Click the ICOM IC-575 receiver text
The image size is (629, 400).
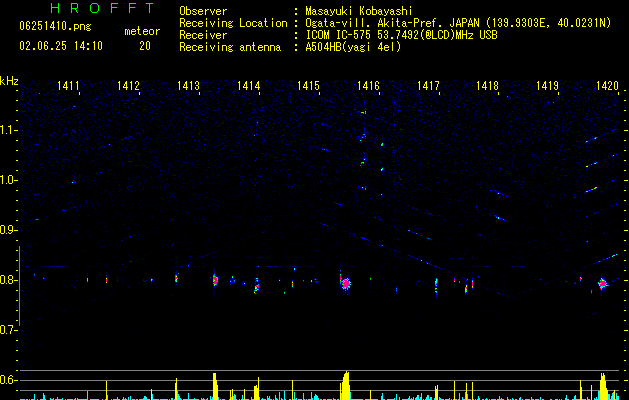pyautogui.click(x=401, y=35)
